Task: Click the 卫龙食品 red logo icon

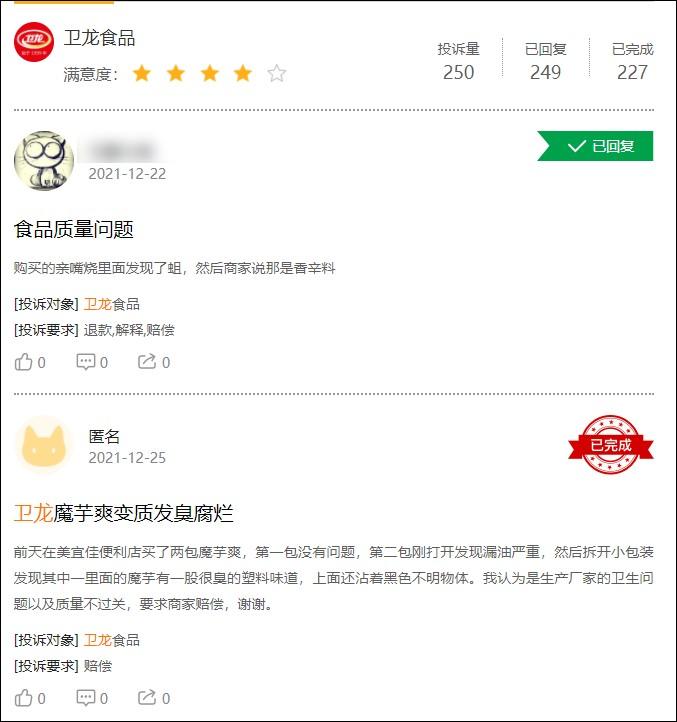Action: click(34, 41)
